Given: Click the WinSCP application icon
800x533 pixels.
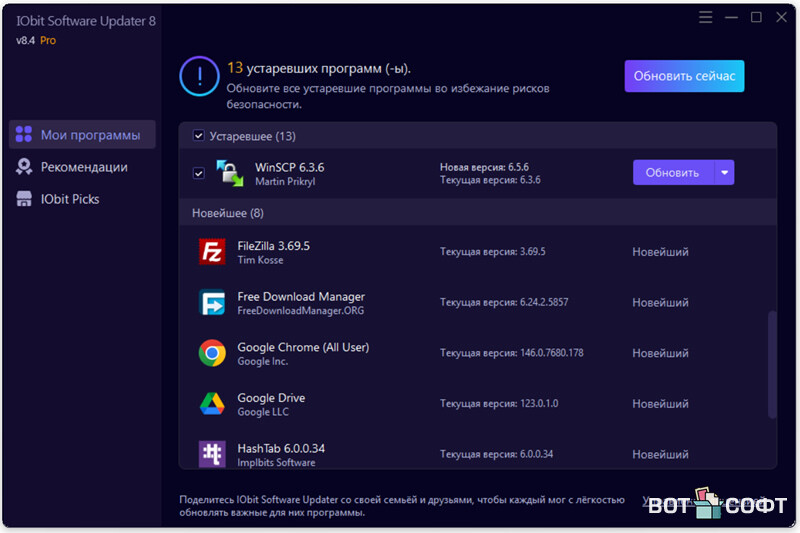Looking at the screenshot, I should [x=230, y=173].
